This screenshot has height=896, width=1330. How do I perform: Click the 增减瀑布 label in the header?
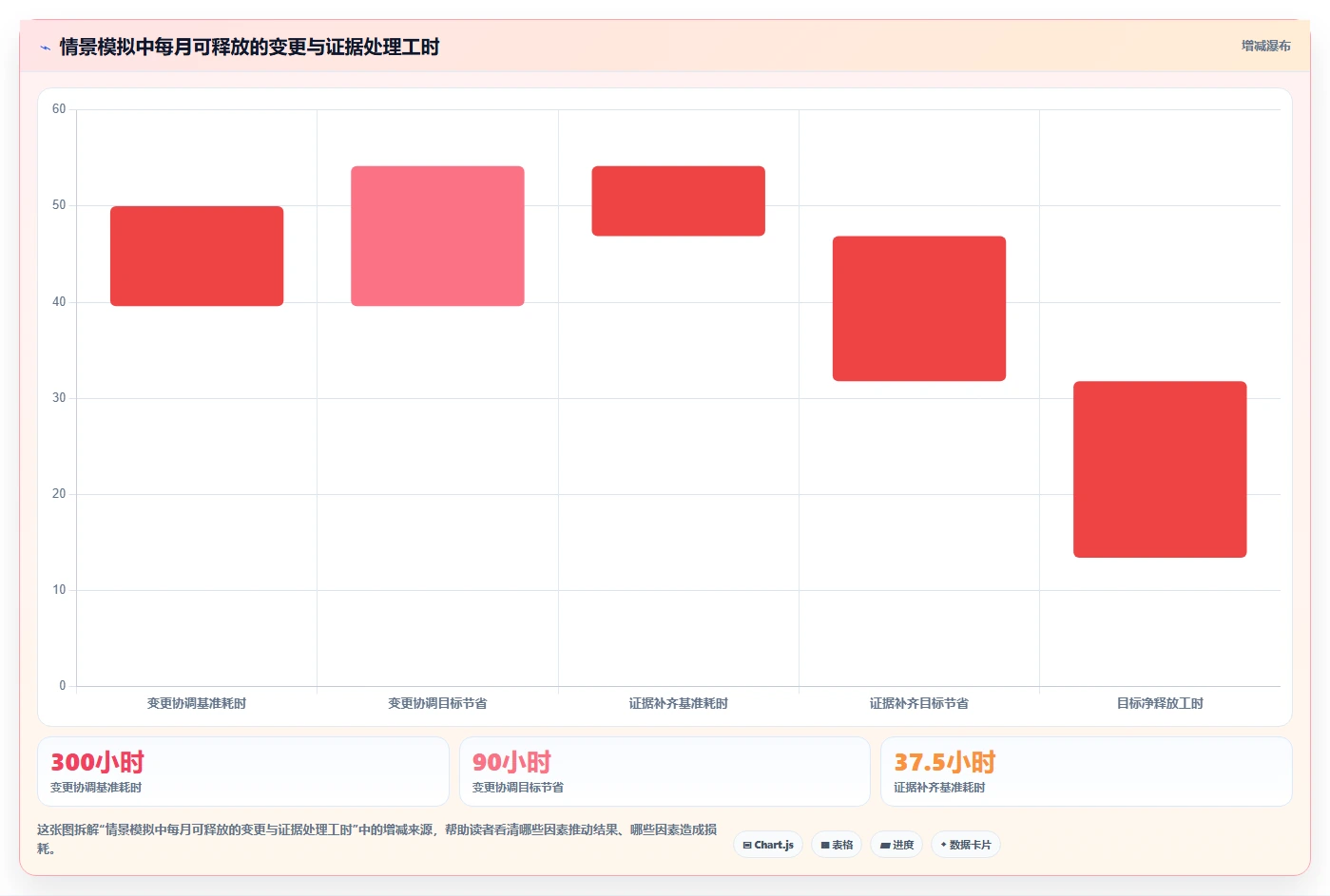coord(1265,46)
